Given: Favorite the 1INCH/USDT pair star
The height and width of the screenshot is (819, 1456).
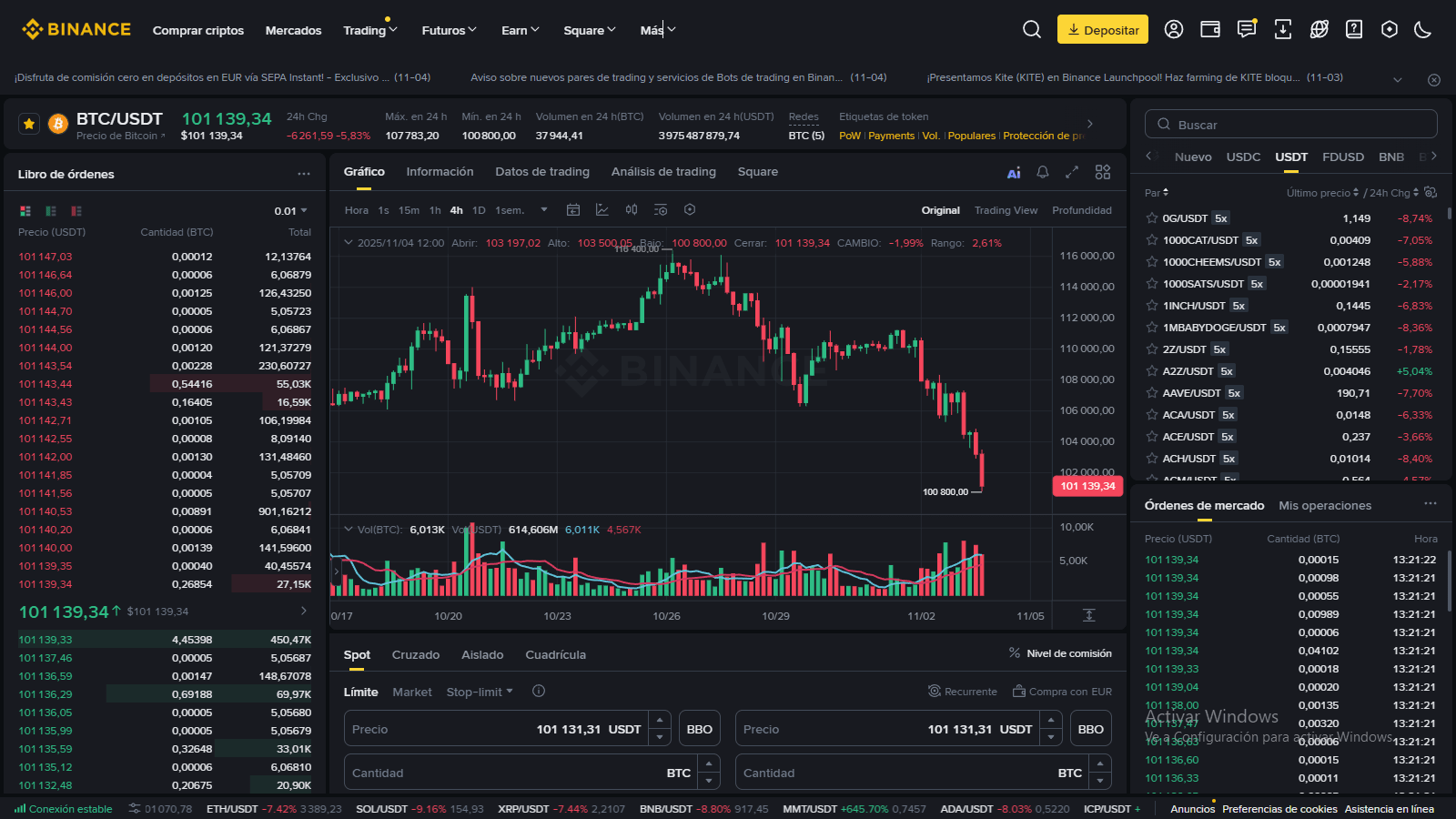Looking at the screenshot, I should [1152, 306].
